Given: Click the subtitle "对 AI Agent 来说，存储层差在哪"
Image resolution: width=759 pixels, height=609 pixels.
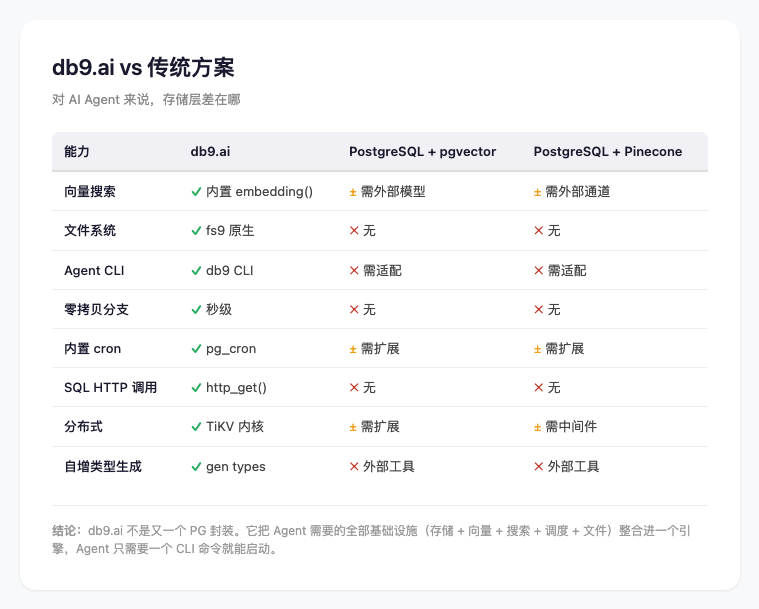Looking at the screenshot, I should (x=146, y=100).
